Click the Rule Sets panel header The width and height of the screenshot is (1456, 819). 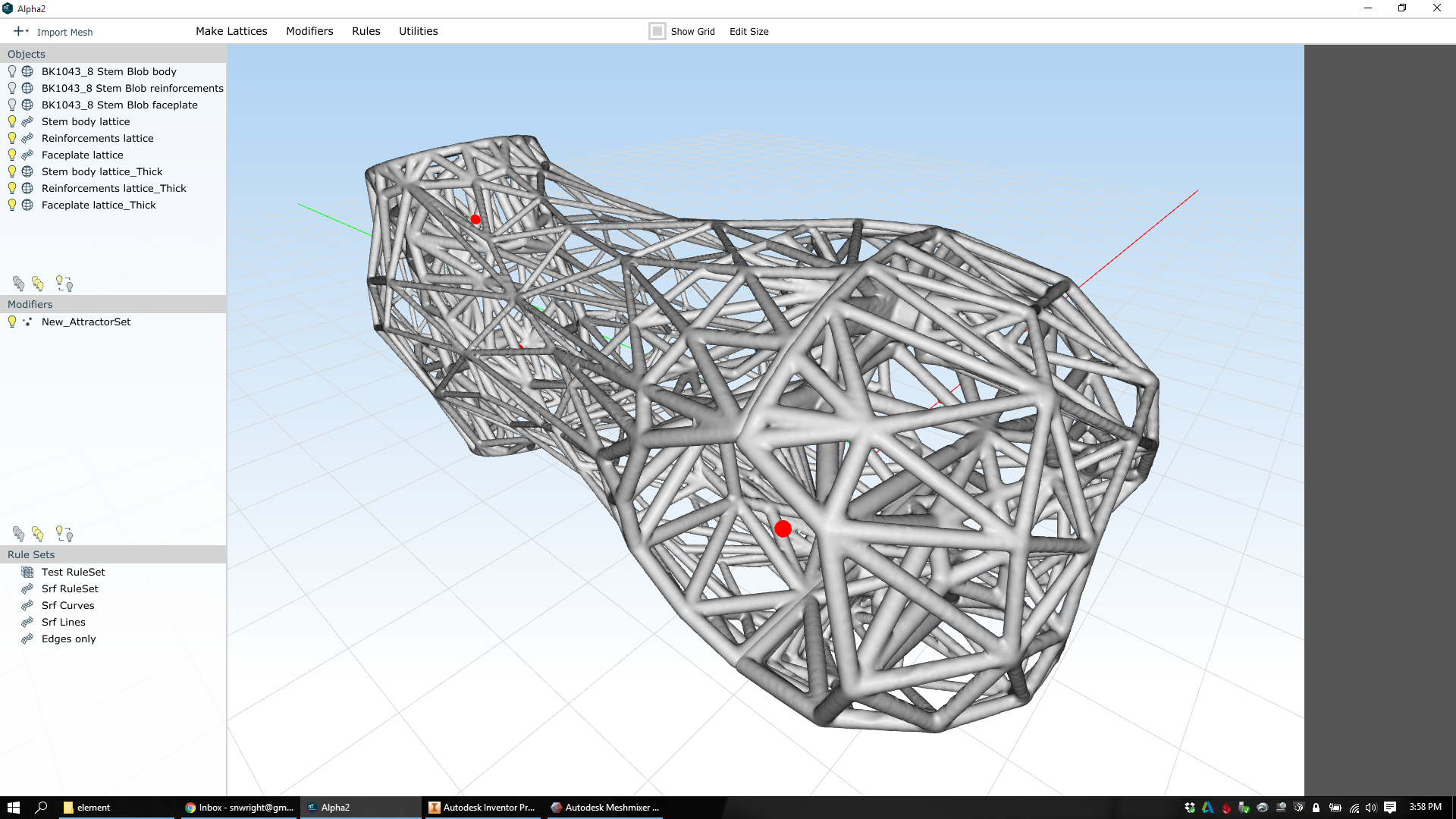113,554
